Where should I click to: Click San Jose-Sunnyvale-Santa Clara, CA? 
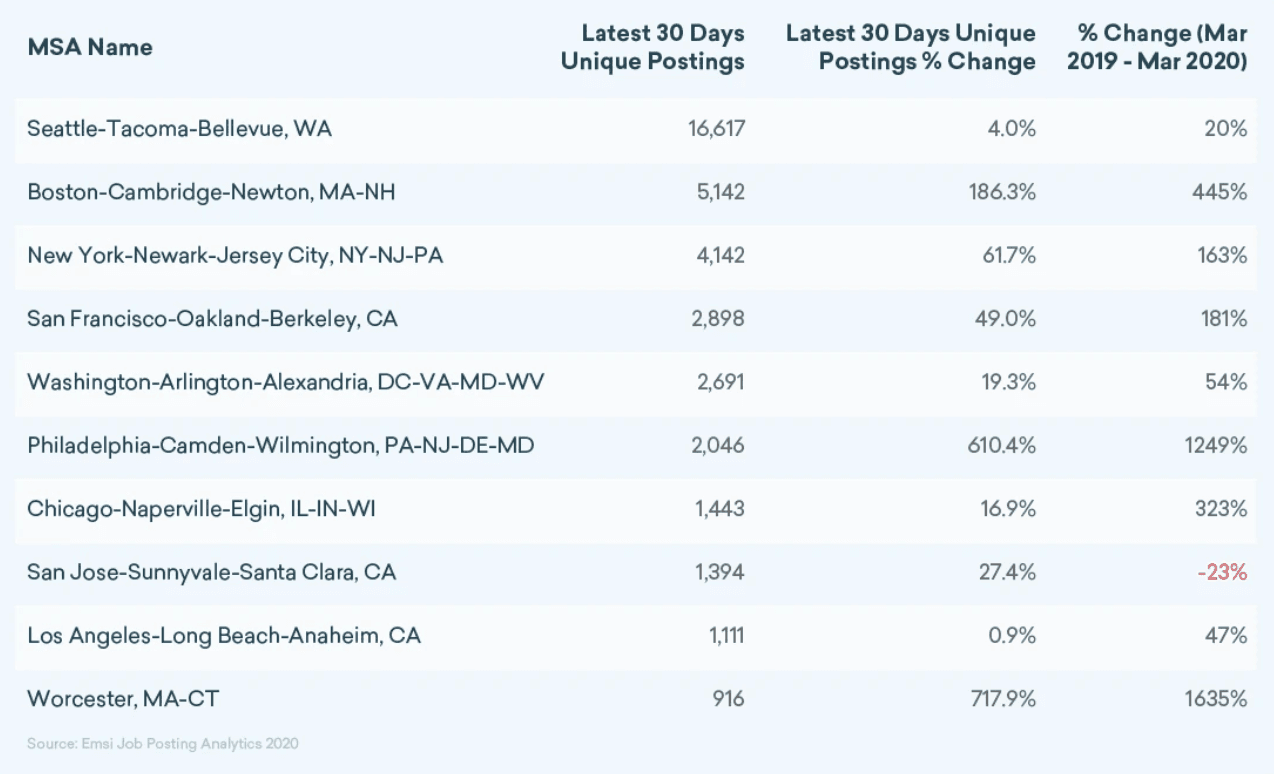(211, 572)
